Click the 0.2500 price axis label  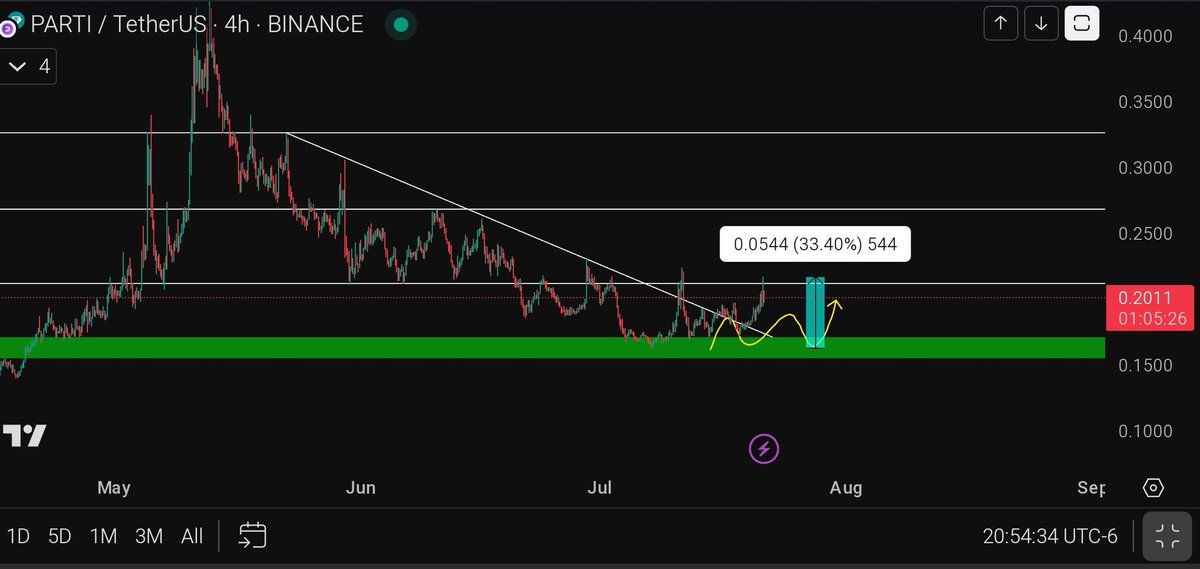[1144, 234]
